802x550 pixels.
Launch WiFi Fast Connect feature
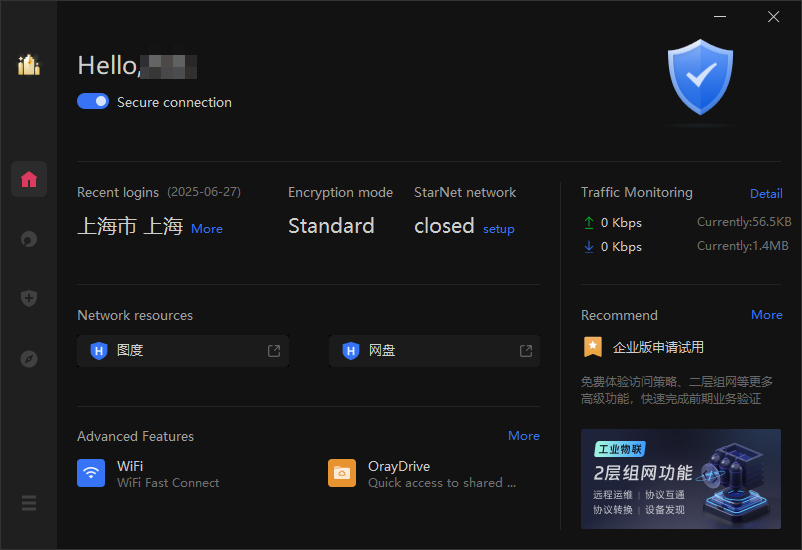[x=148, y=473]
